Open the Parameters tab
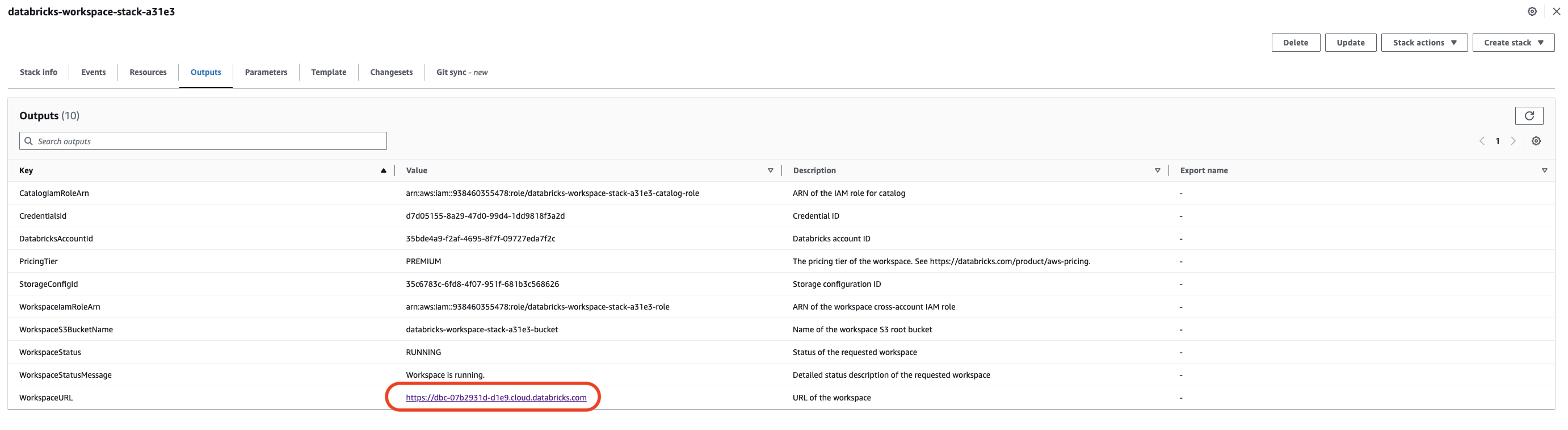Viewport: 1568px width, 430px height. 266,73
